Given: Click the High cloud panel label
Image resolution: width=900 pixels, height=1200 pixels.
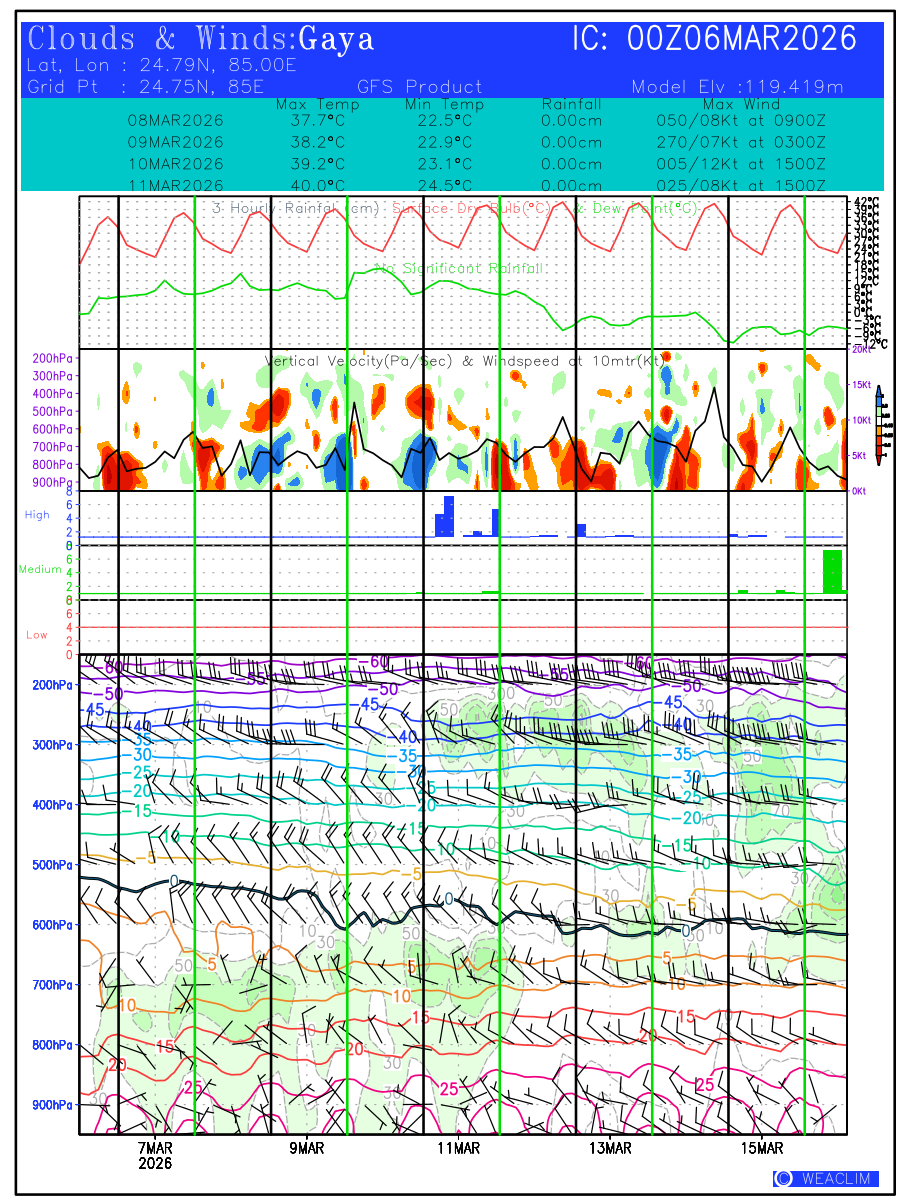Looking at the screenshot, I should point(37,515).
